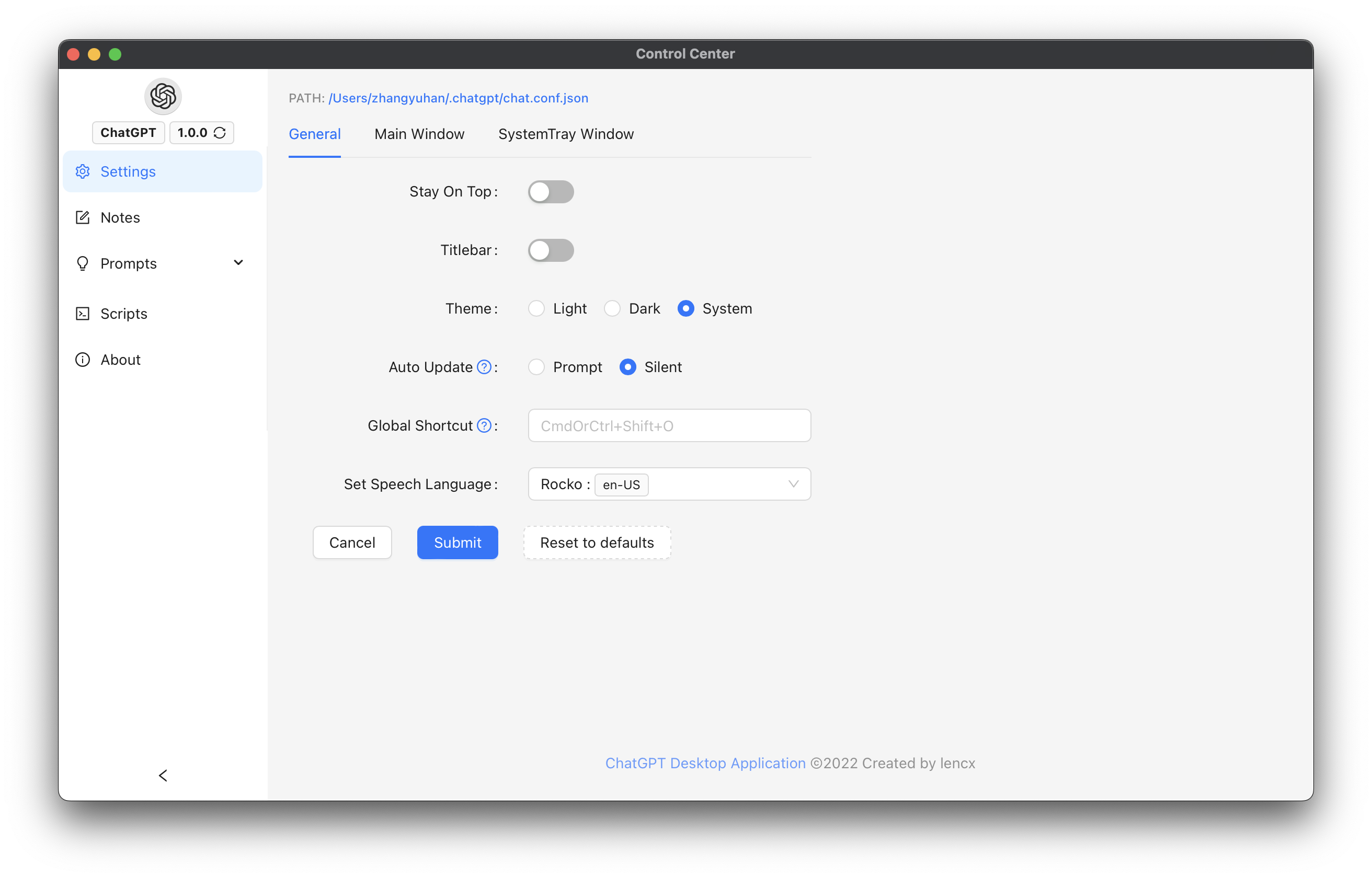Open the Set Speech Language dropdown
The image size is (1372, 878).
669,484
